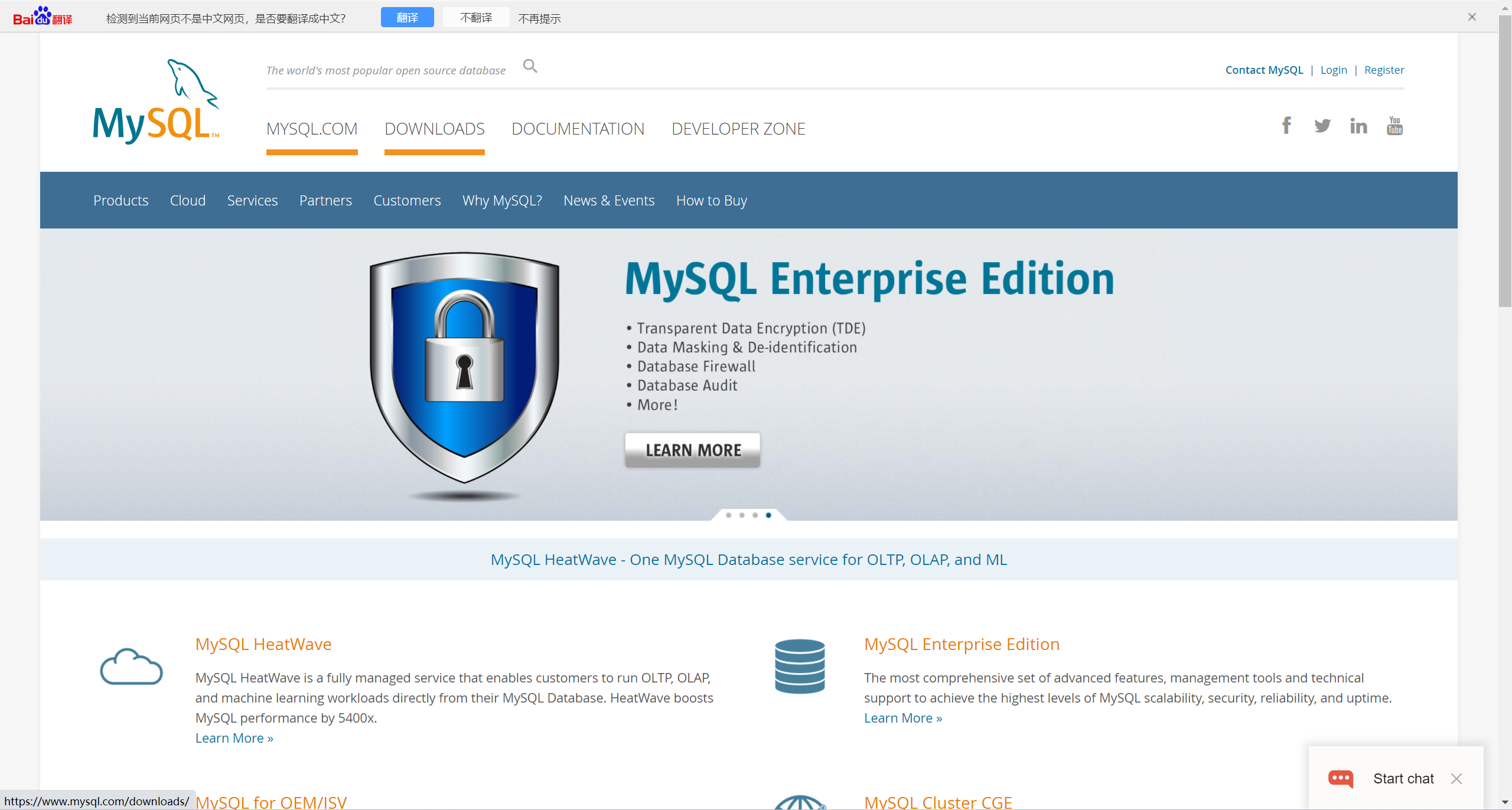The image size is (1512, 810).
Task: Click the blue 翻译 translate button
Action: (x=408, y=17)
